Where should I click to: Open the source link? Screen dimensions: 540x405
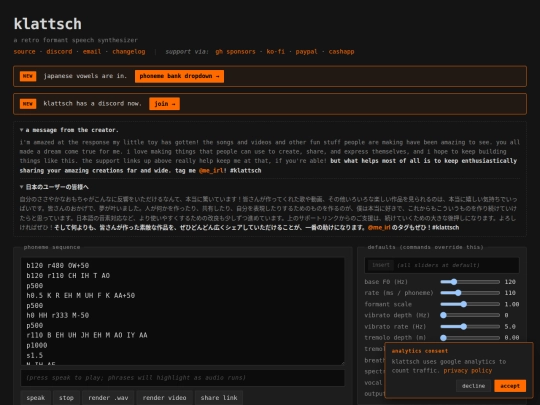click(24, 52)
